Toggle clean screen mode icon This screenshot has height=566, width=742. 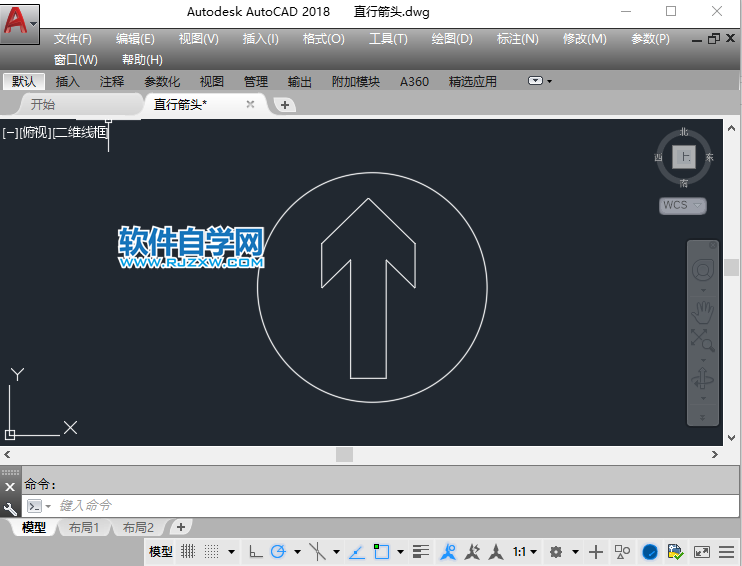(702, 552)
